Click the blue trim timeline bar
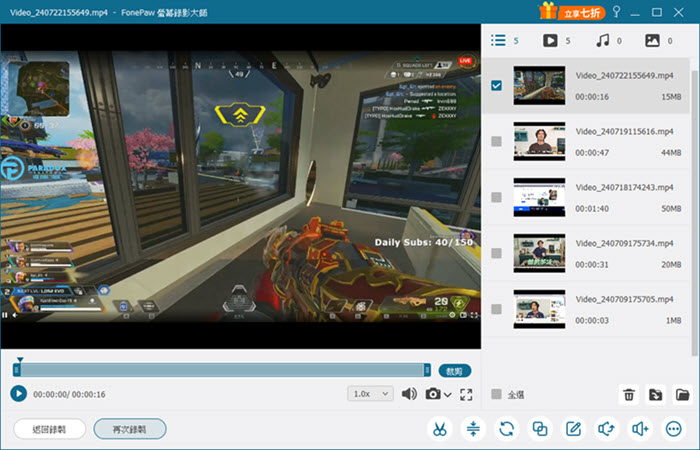Viewport: 700px width, 450px height. (x=222, y=370)
